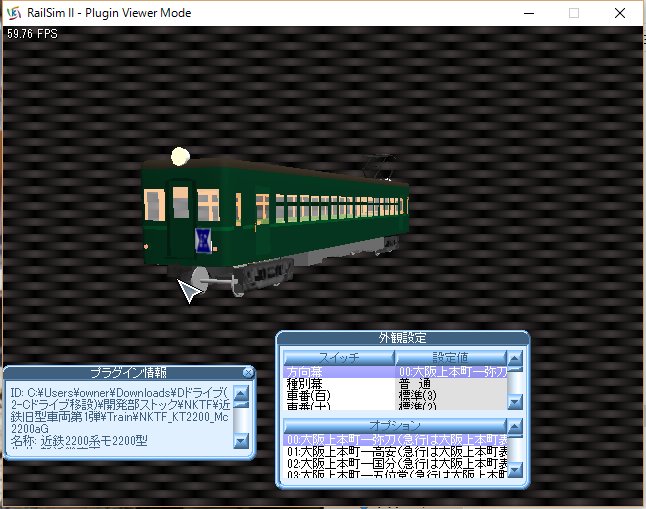Click the up arrow of the オプション list scrollbar
The height and width of the screenshot is (509, 646).
(515, 426)
